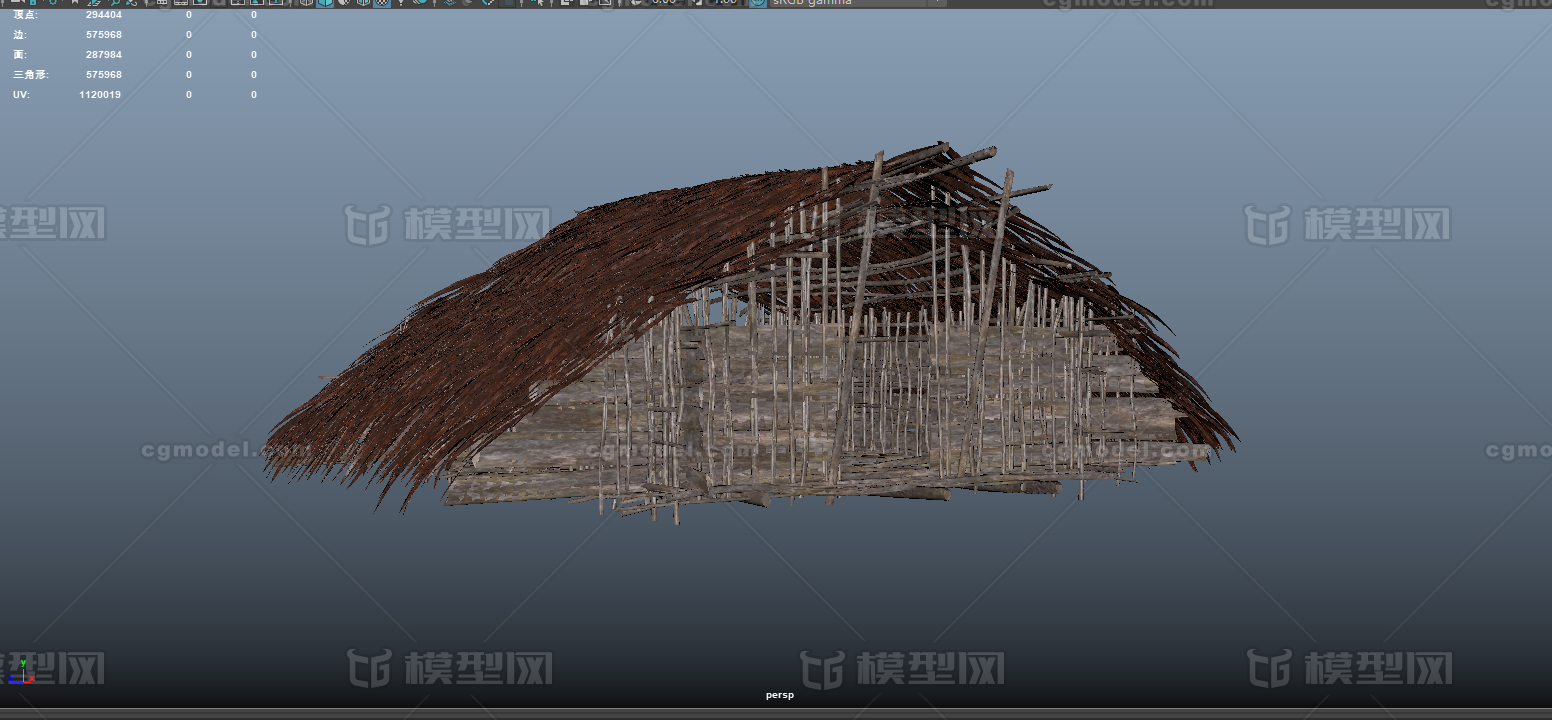This screenshot has width=1552, height=720.
Task: Select the face count value 287984
Action: pos(104,55)
